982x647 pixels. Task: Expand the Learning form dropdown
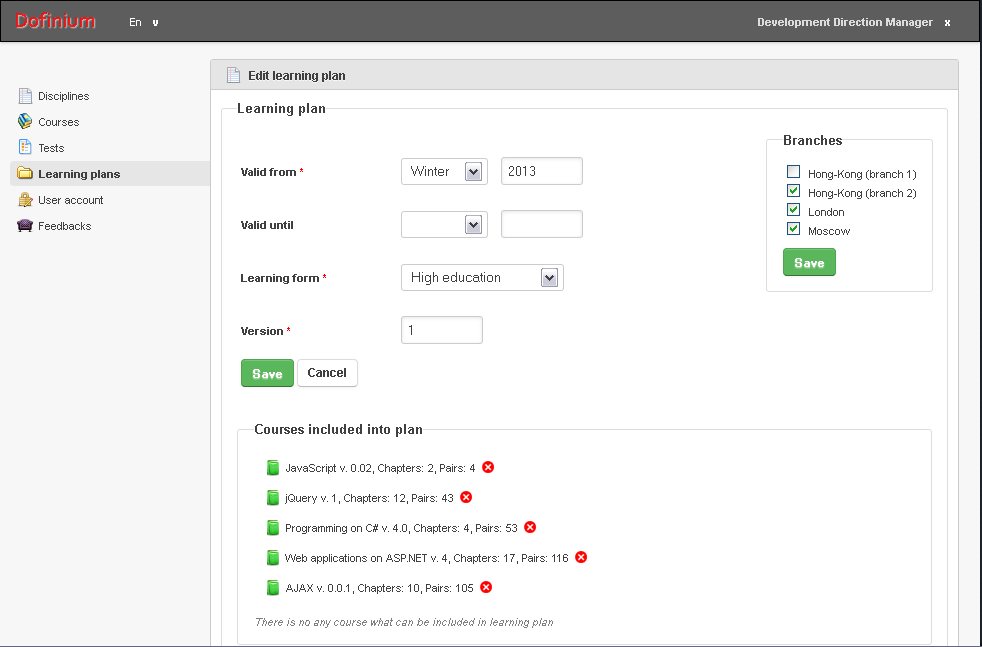[x=482, y=277]
